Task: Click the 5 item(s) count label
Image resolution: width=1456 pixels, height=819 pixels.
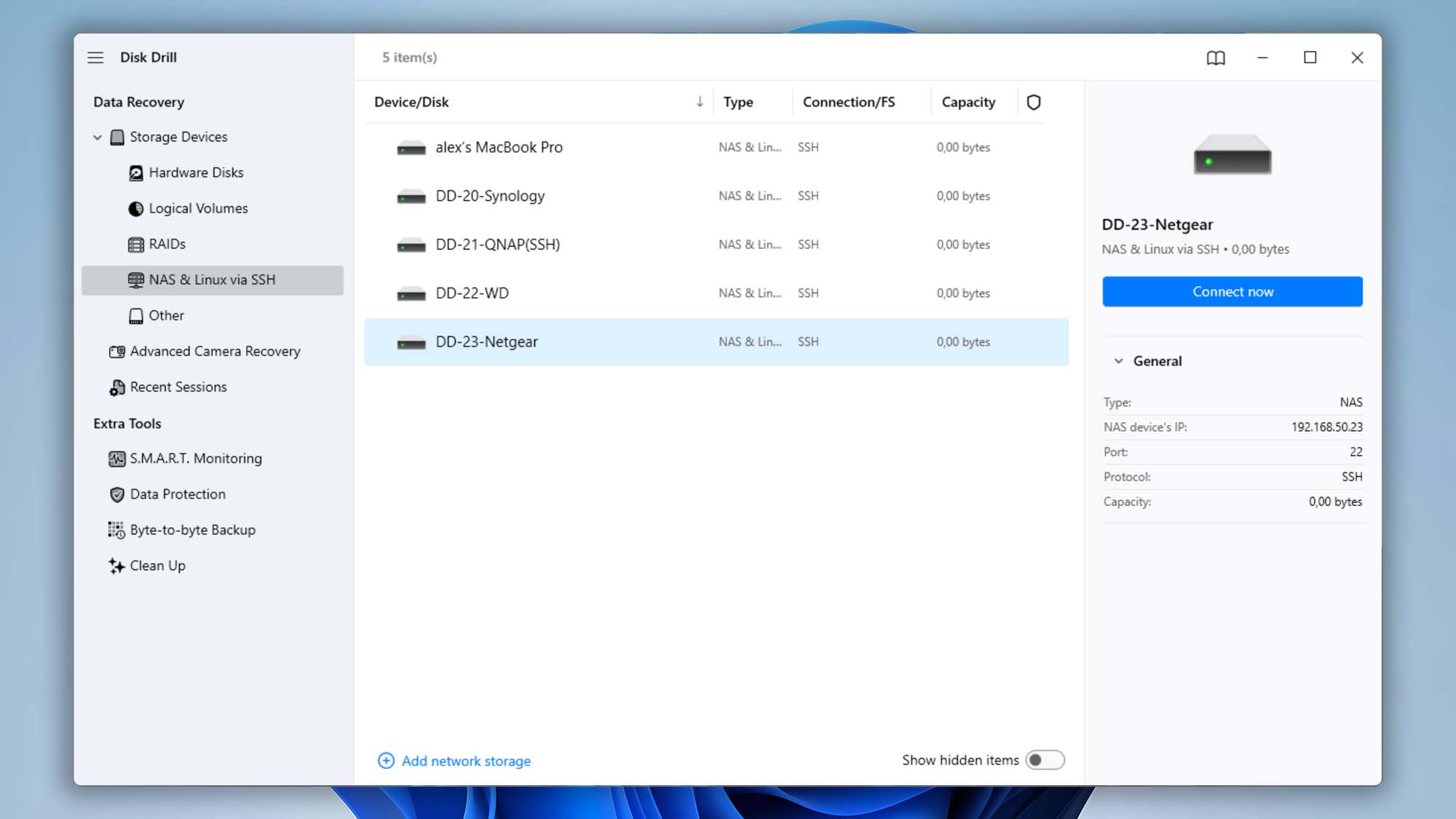Action: [x=409, y=58]
